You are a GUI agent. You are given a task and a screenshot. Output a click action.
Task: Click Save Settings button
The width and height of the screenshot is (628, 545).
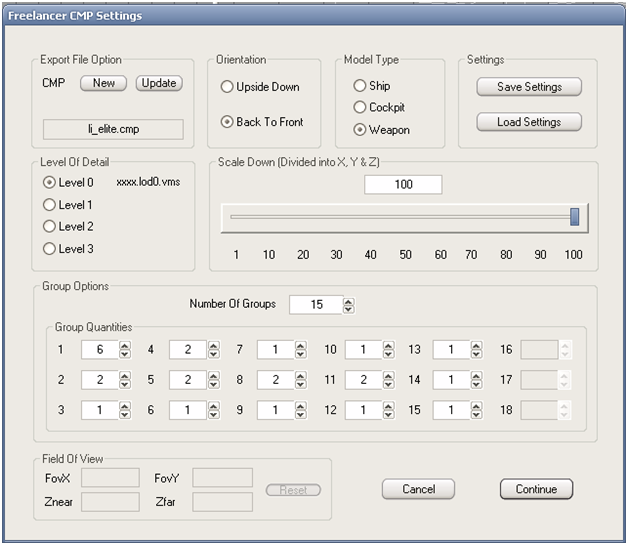pyautogui.click(x=529, y=87)
